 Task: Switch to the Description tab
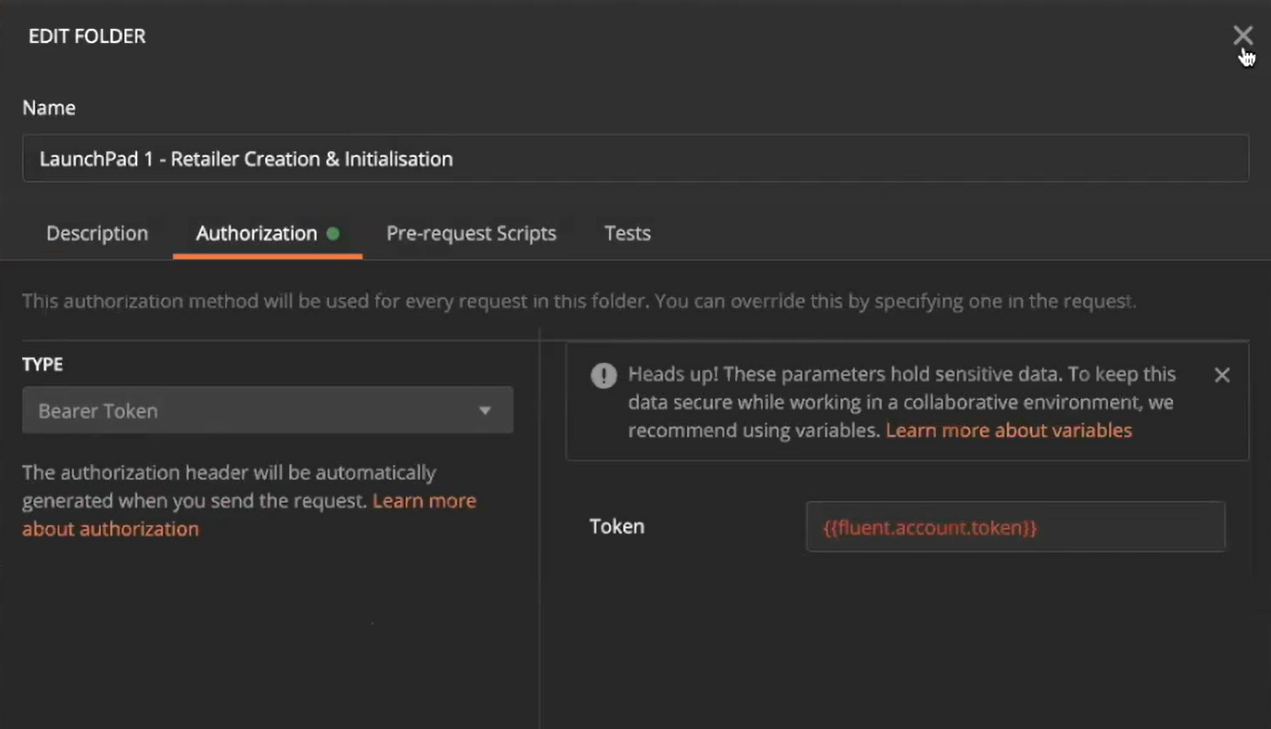coord(97,233)
